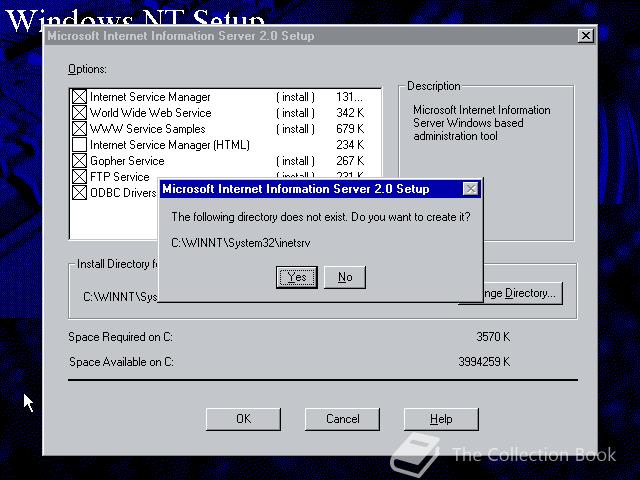Toggle WWW Service Samples checkbox
The height and width of the screenshot is (480, 640).
pyautogui.click(x=79, y=129)
